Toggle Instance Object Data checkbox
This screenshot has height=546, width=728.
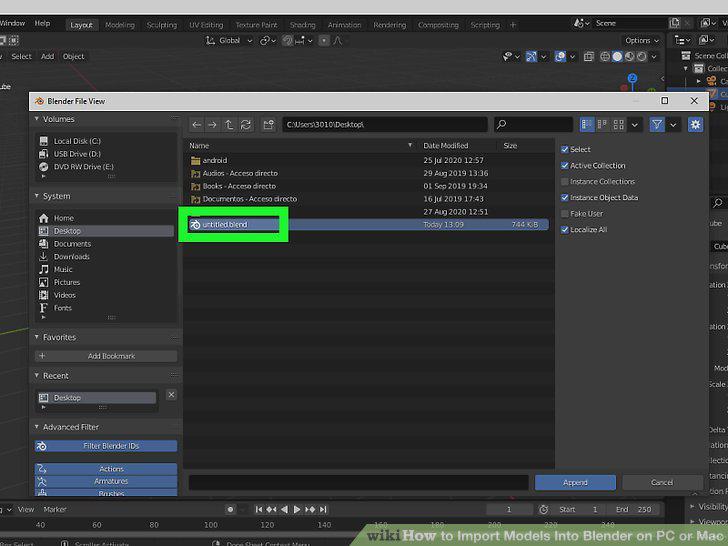(565, 198)
